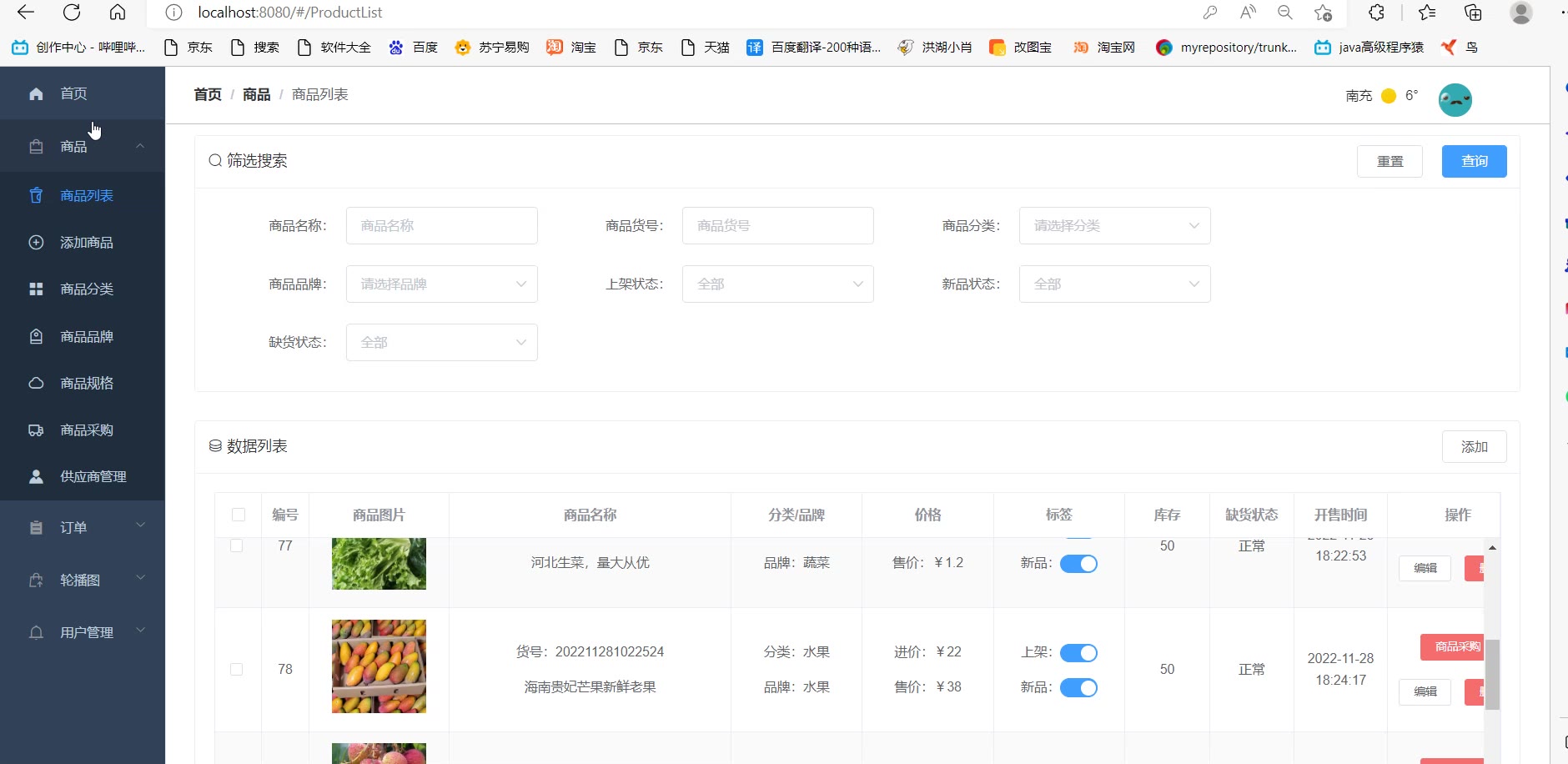Open the 创作中心 bookmark
Viewport: 1568px width, 764px height.
78,48
